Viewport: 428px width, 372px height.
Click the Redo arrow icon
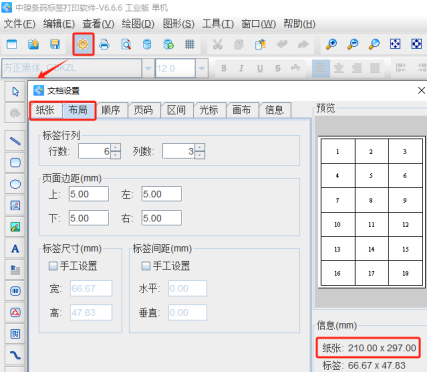coord(303,44)
